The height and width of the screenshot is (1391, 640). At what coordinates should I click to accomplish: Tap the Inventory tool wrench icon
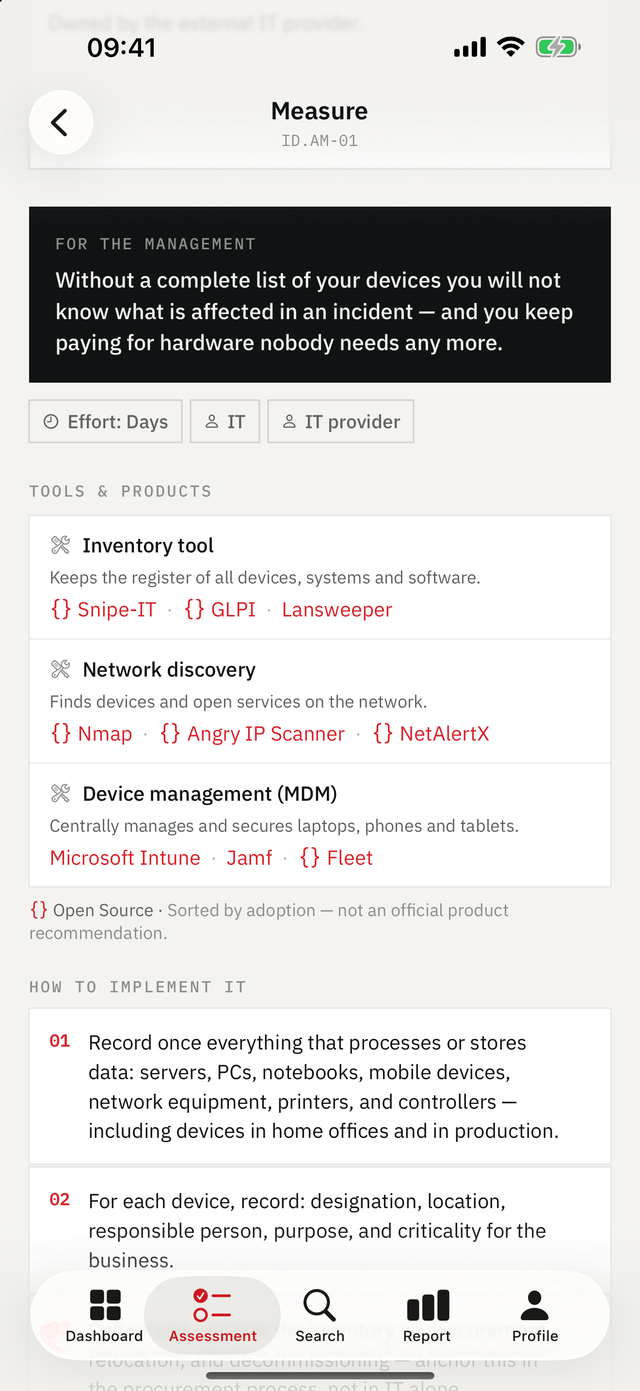coord(60,545)
